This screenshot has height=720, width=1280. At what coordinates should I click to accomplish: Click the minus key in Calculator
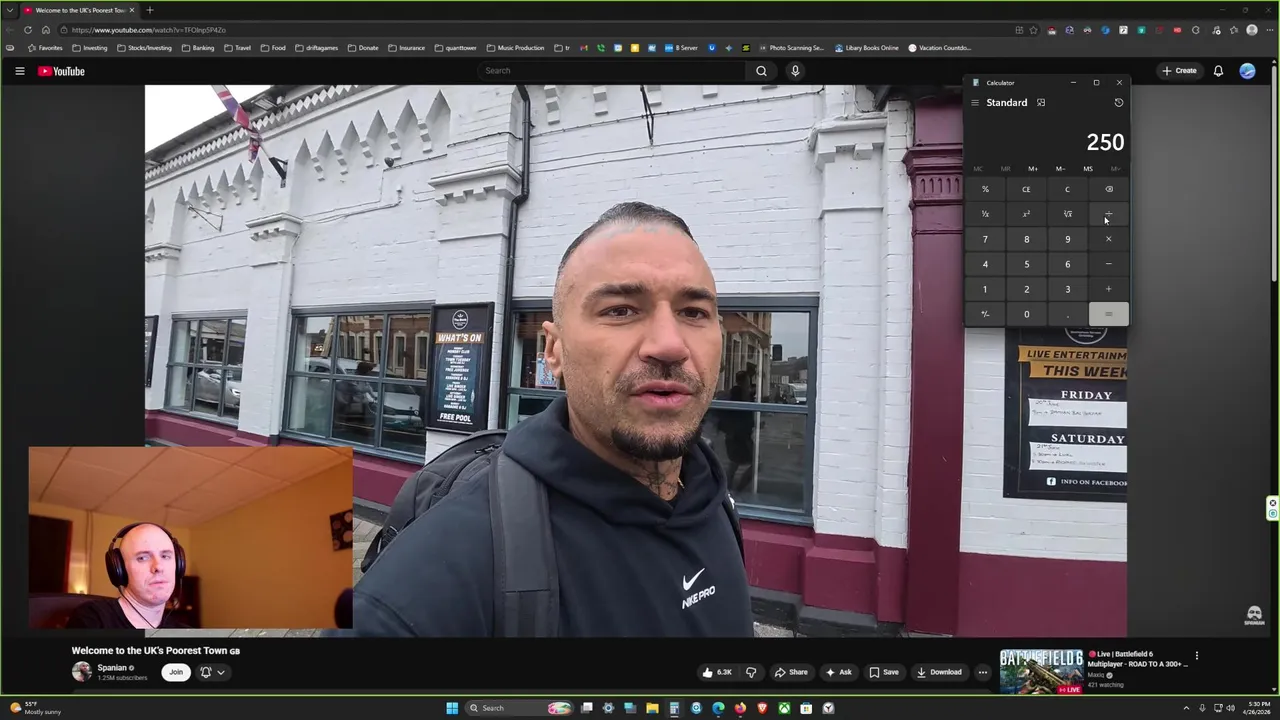[x=1108, y=264]
